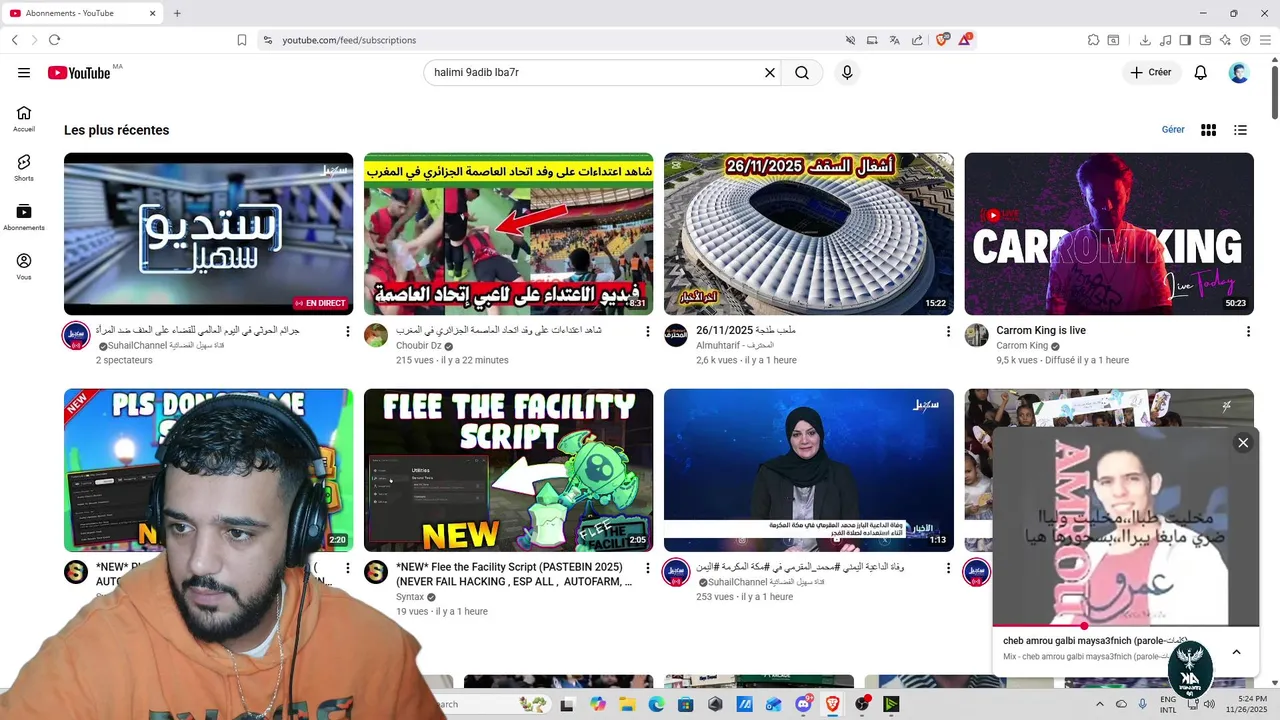Run search with the magnifier button
This screenshot has height=720, width=1280.
click(802, 73)
